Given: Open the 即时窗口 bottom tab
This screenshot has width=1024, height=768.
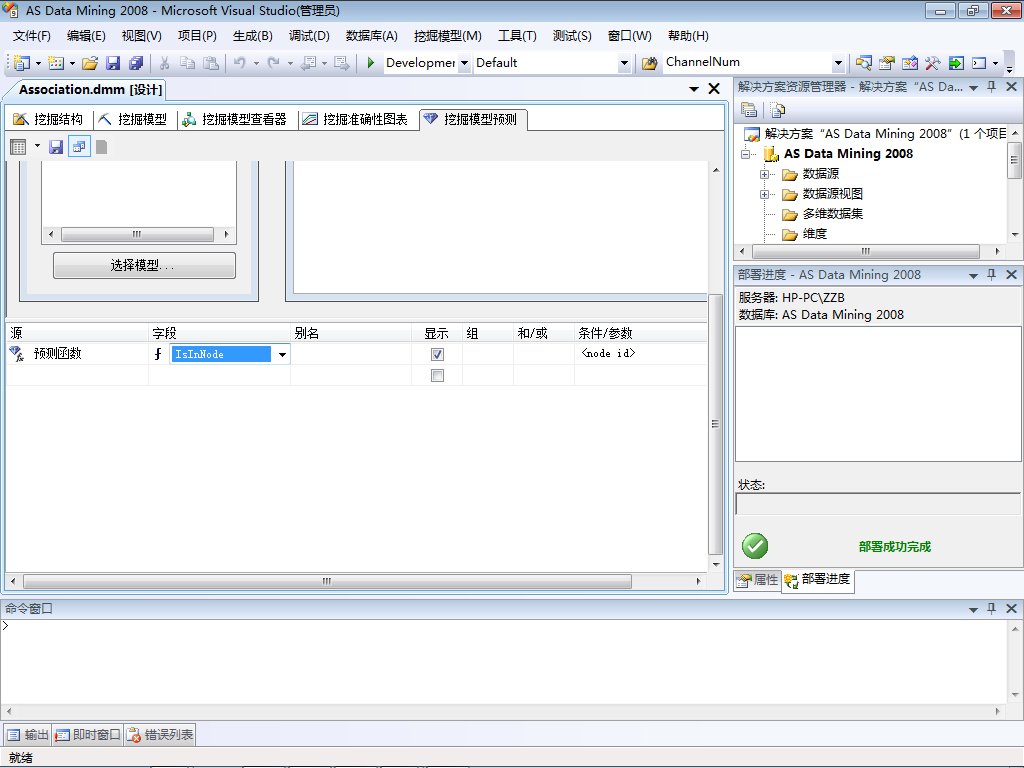Looking at the screenshot, I should pyautogui.click(x=88, y=735).
